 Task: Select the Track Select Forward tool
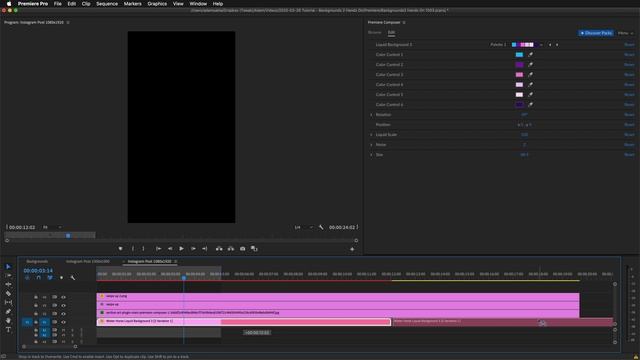pyautogui.click(x=8, y=276)
